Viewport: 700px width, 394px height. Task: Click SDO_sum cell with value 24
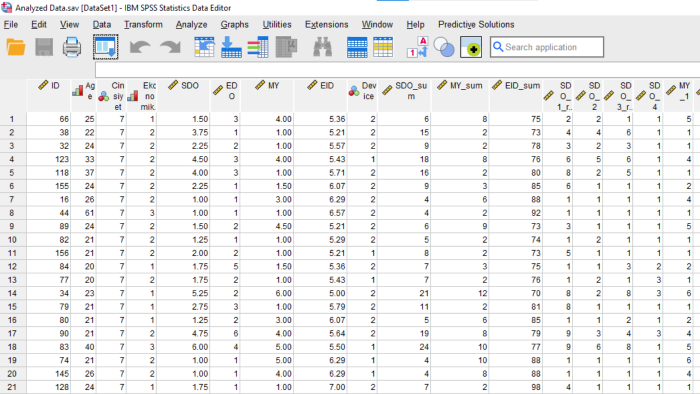(x=404, y=347)
